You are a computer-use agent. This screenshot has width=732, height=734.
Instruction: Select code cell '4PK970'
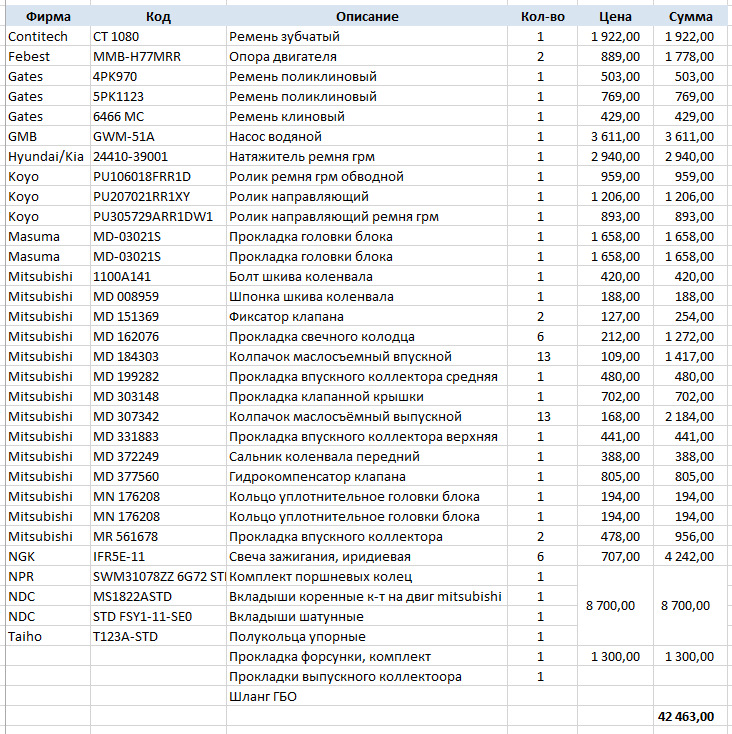[158, 76]
